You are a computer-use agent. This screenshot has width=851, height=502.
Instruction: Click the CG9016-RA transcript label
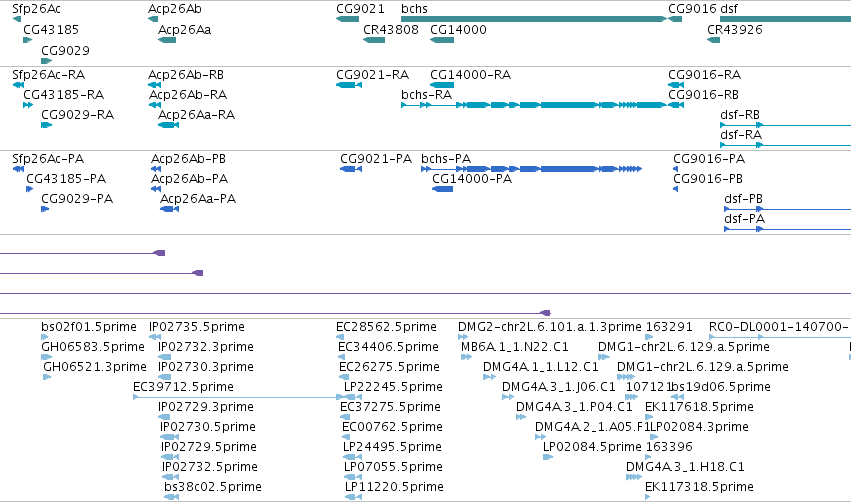click(704, 74)
